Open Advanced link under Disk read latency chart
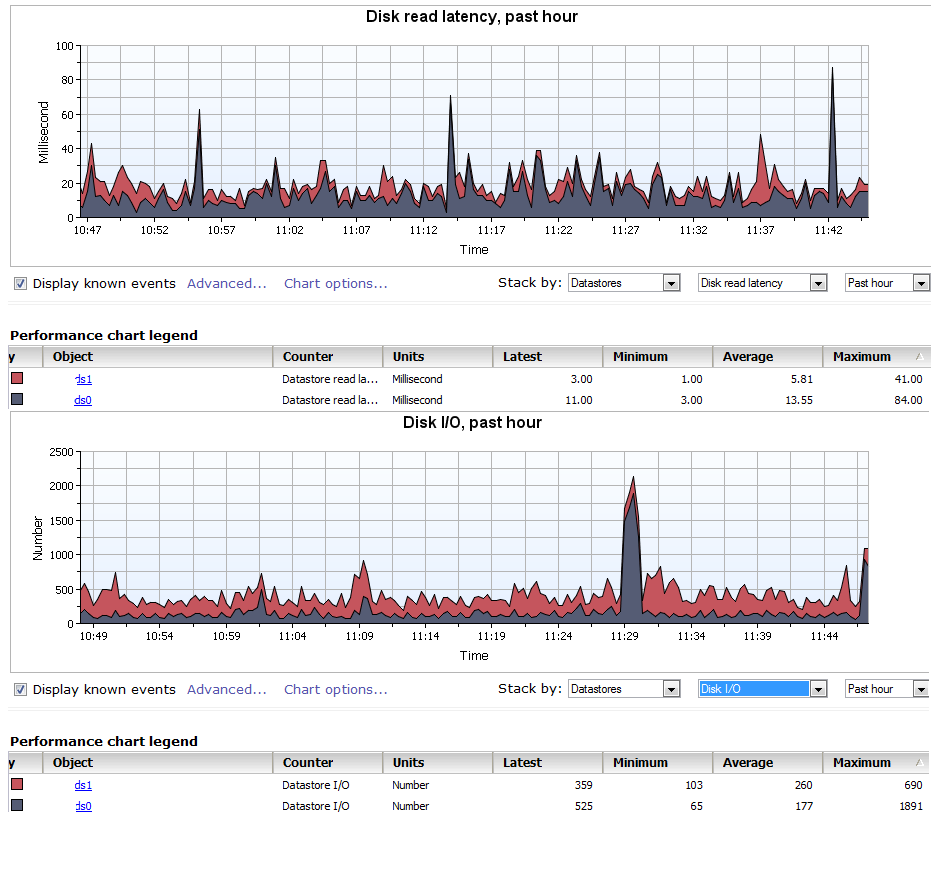931x875 pixels. pyautogui.click(x=226, y=284)
